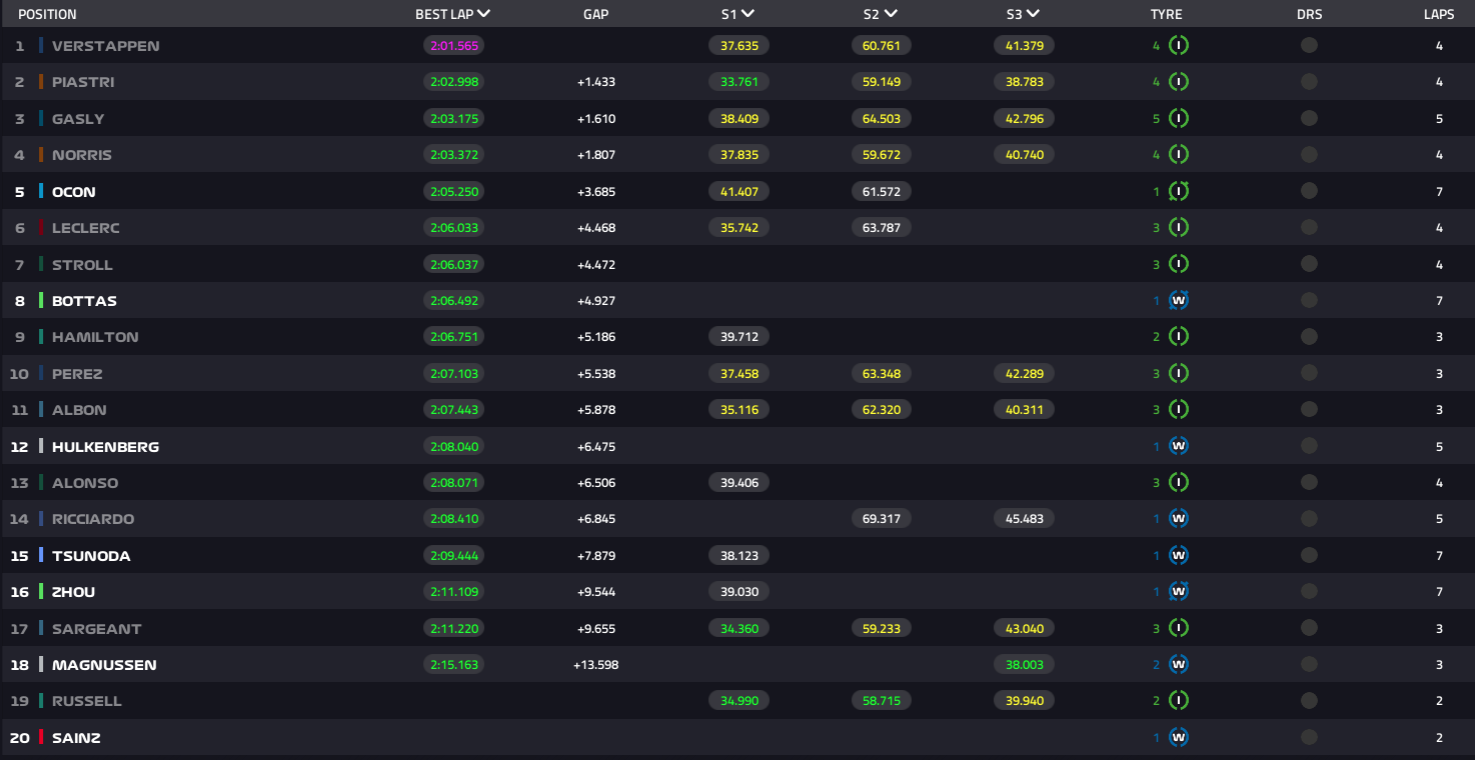Open the S1 sector column dropdown

click(x=748, y=14)
